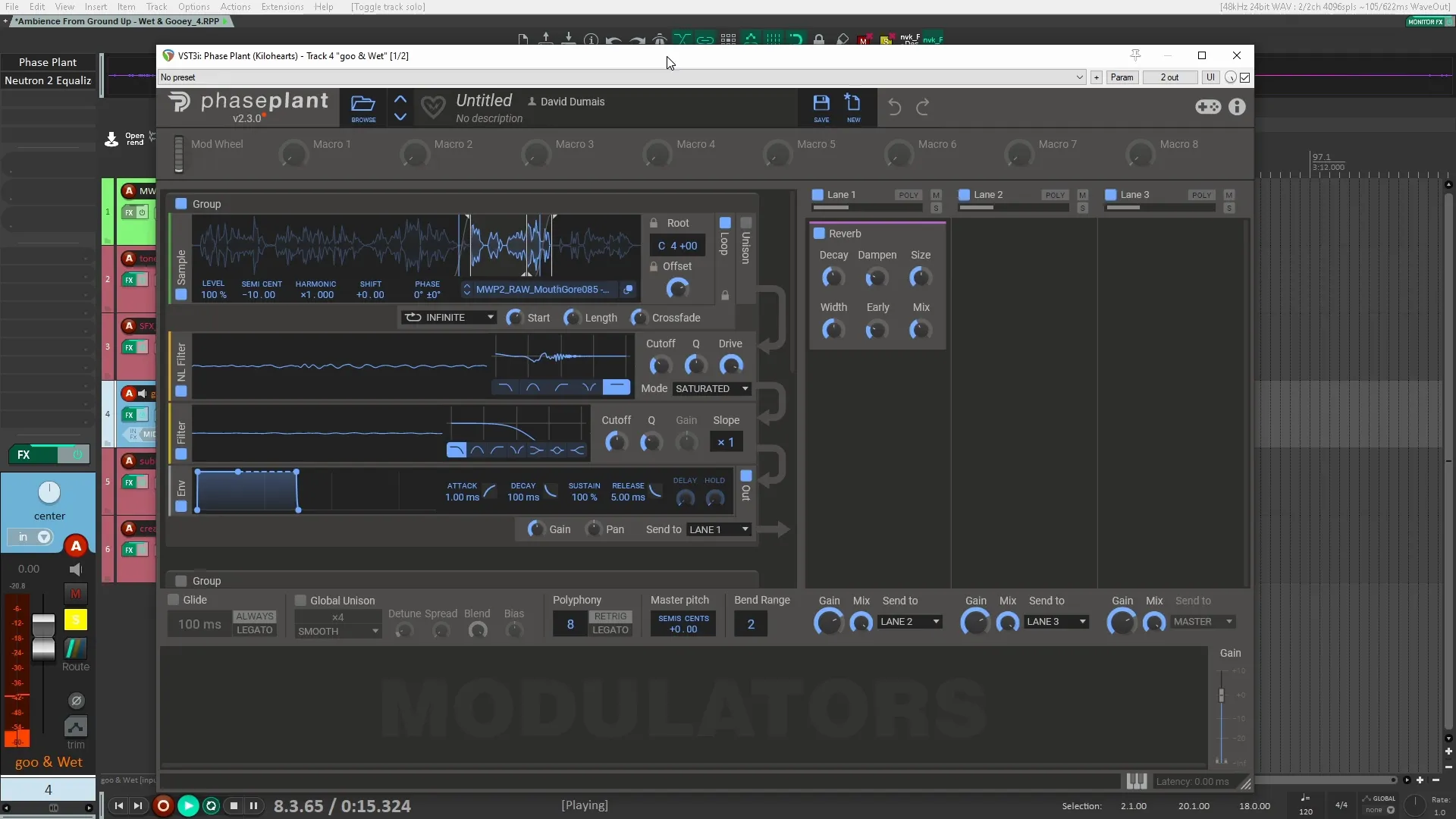Image resolution: width=1456 pixels, height=819 pixels.
Task: Lock the Root pitch setting
Action: pos(654,223)
